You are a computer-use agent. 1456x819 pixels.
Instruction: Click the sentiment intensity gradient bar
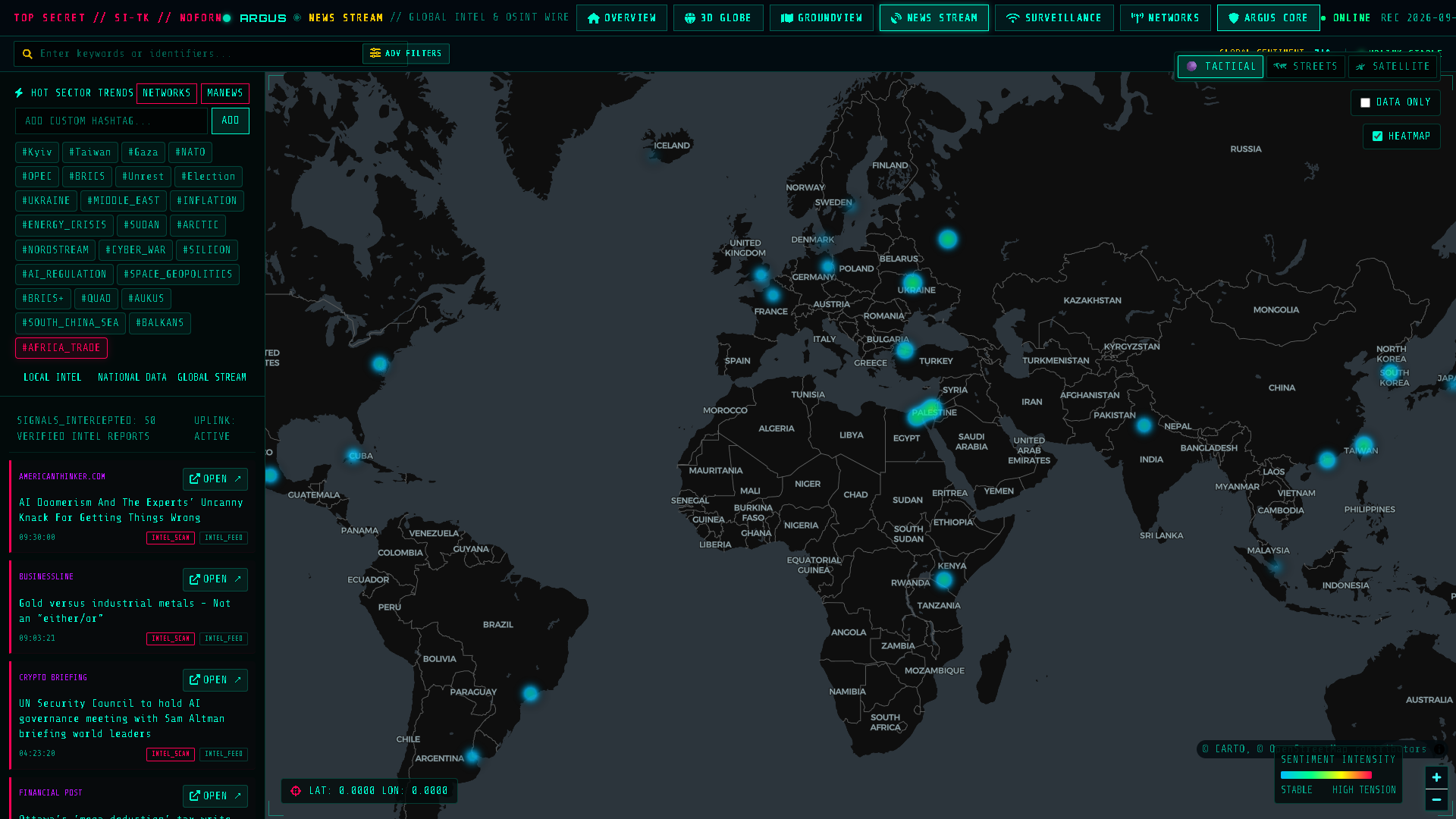(1326, 775)
